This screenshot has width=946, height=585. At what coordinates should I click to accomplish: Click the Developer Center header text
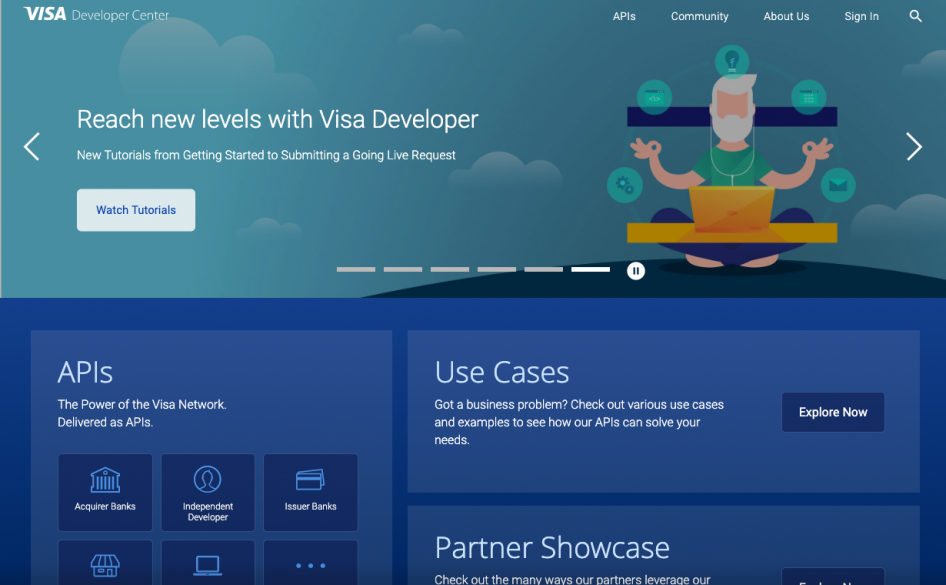click(x=120, y=15)
